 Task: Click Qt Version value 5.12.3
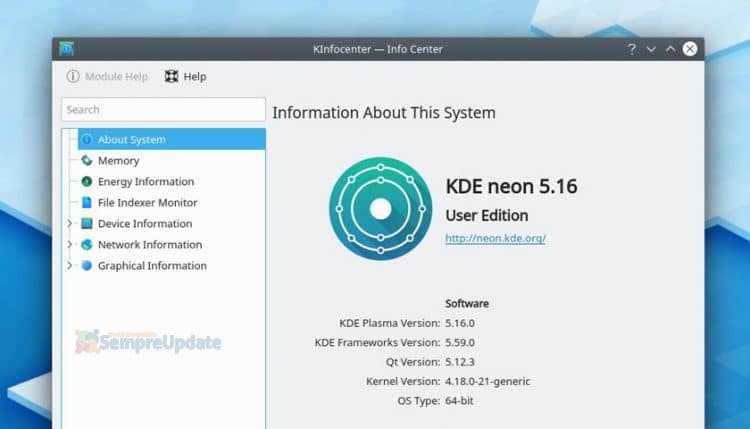pyautogui.click(x=460, y=362)
